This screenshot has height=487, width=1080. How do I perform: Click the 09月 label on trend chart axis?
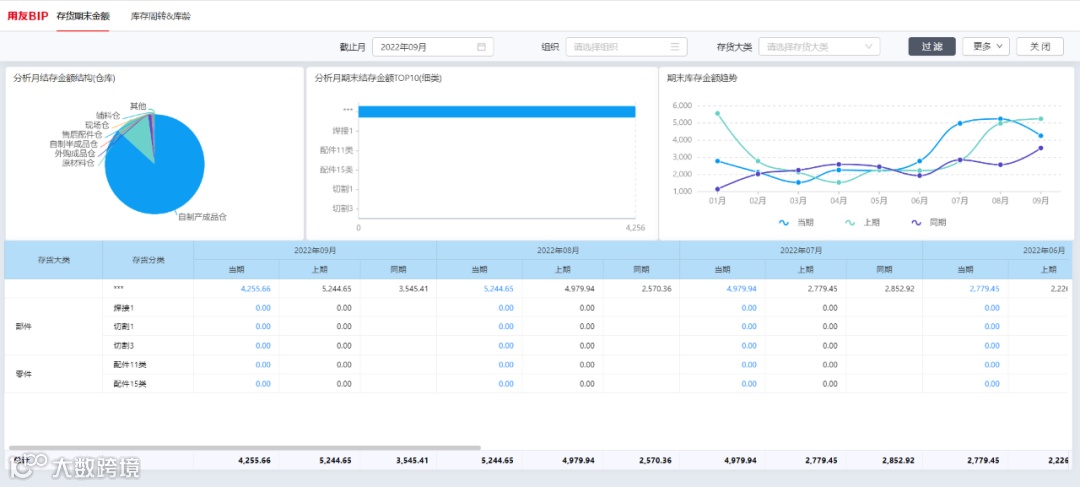pyautogui.click(x=1041, y=201)
